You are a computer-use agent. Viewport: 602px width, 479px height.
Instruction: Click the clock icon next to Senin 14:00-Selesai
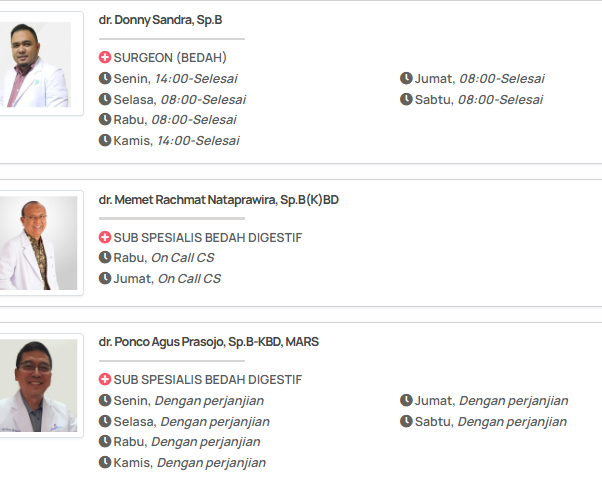(105, 79)
